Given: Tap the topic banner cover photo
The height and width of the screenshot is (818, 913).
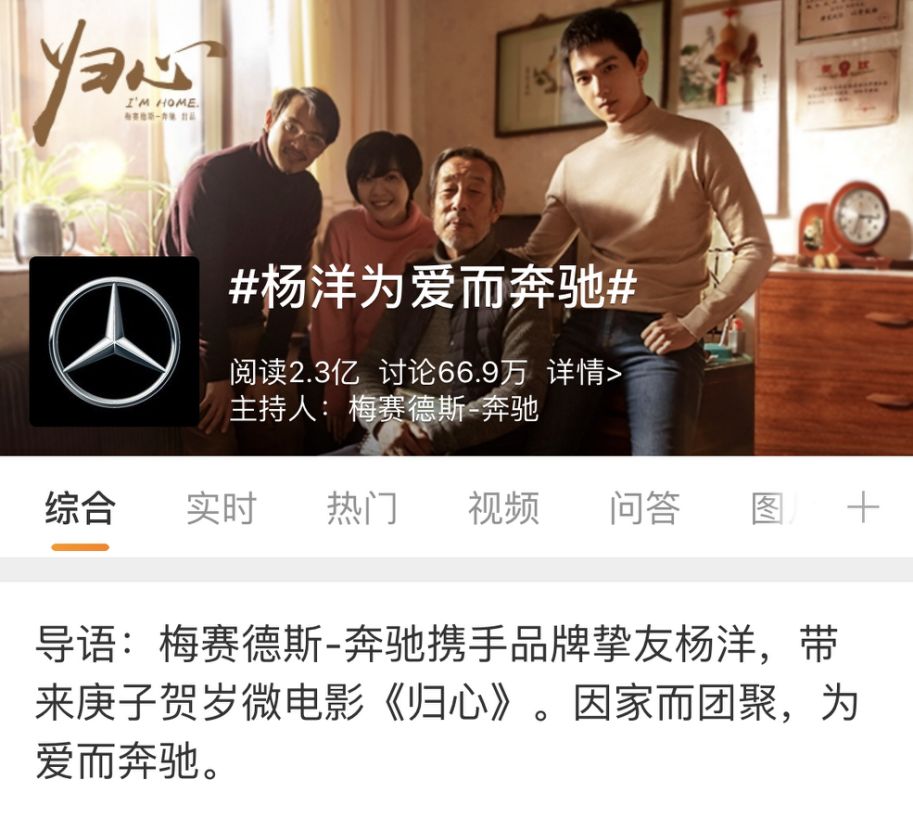Looking at the screenshot, I should 456,228.
